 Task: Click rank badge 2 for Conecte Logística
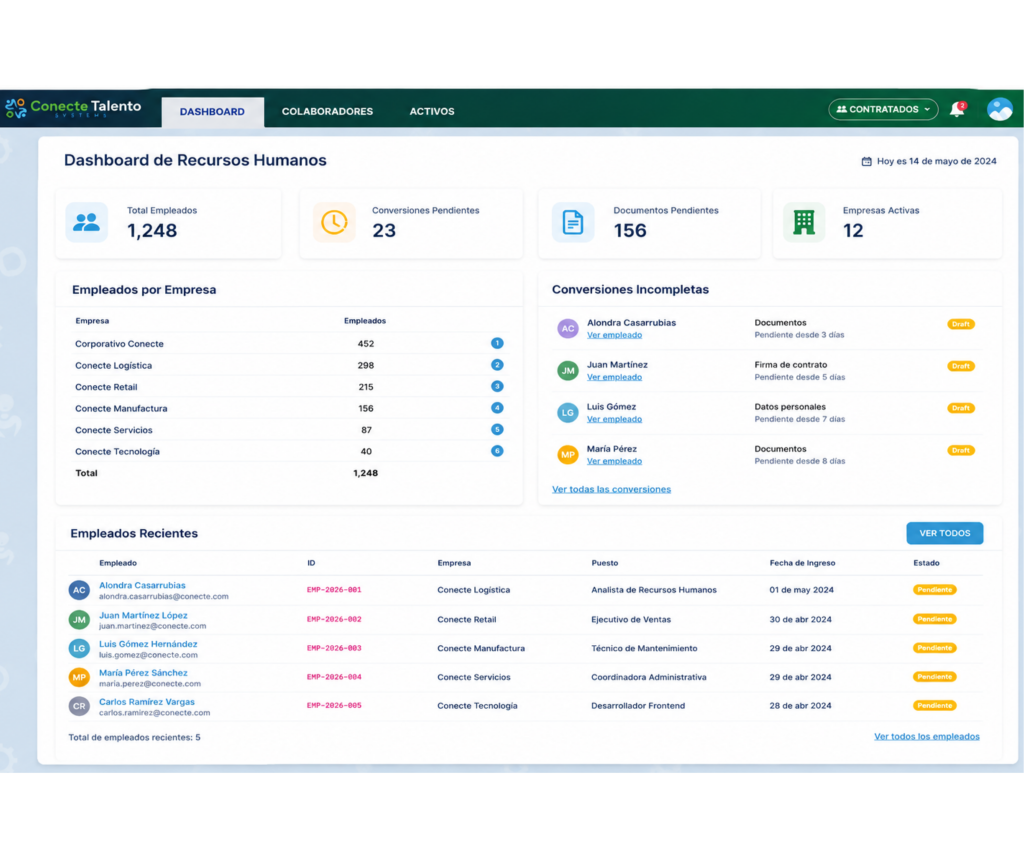coord(497,364)
